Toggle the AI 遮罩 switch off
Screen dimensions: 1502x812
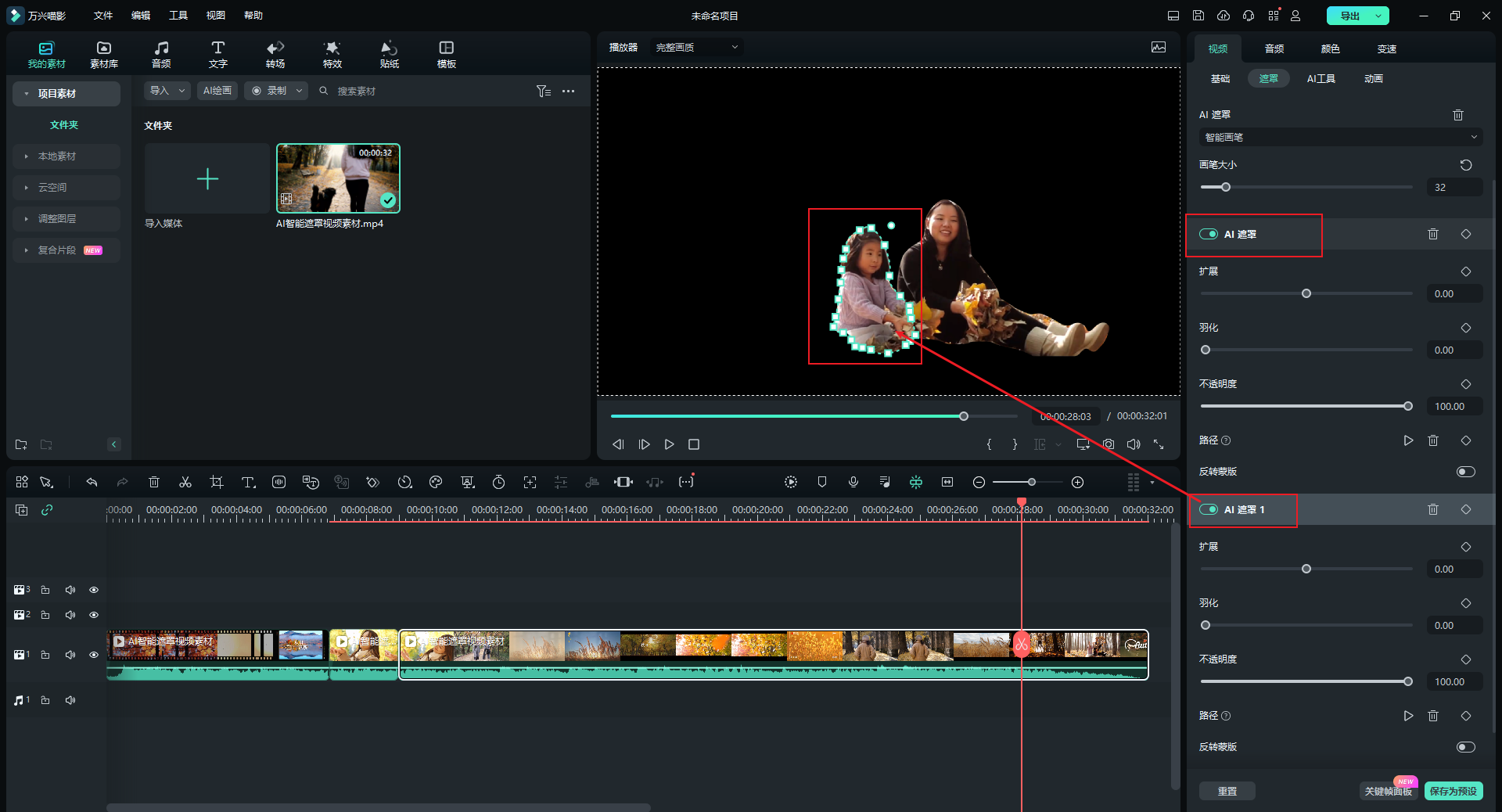click(1209, 234)
